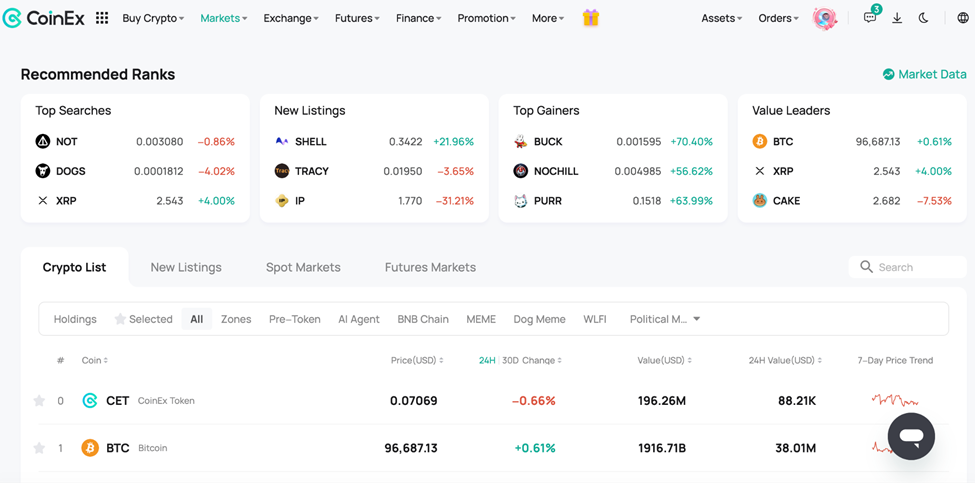Screen dimensions: 975x483
Task: Switch change column to 24H
Action: pyautogui.click(x=487, y=360)
